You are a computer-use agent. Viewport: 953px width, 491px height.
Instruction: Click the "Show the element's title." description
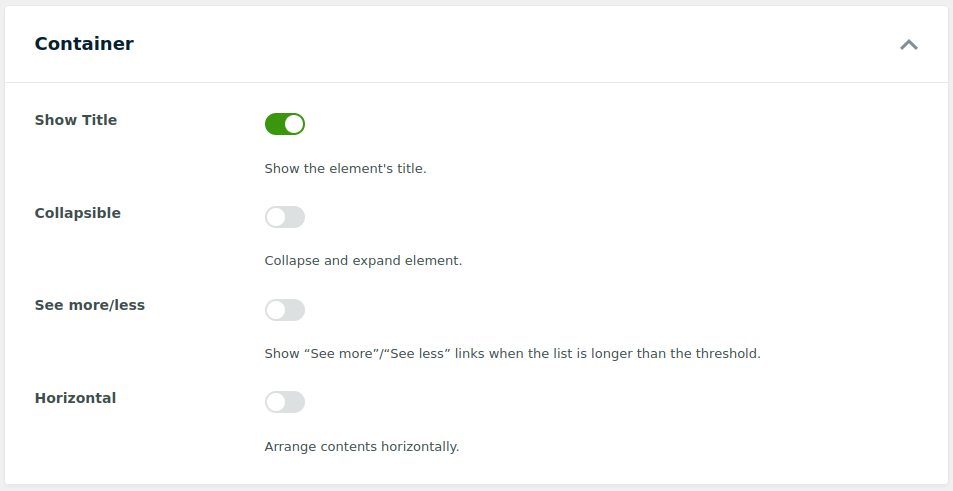point(345,169)
